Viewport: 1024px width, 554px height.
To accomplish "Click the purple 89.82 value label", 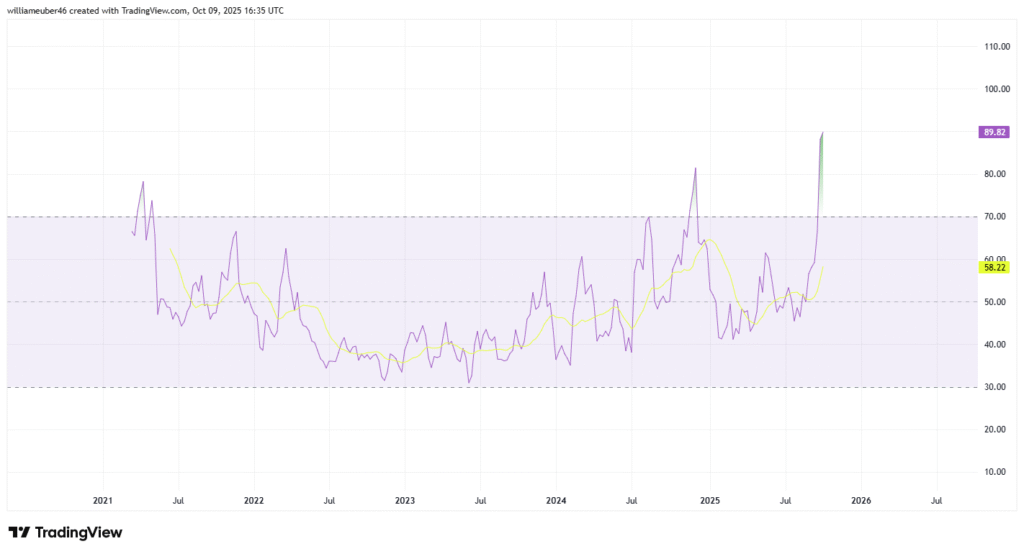I will point(994,131).
